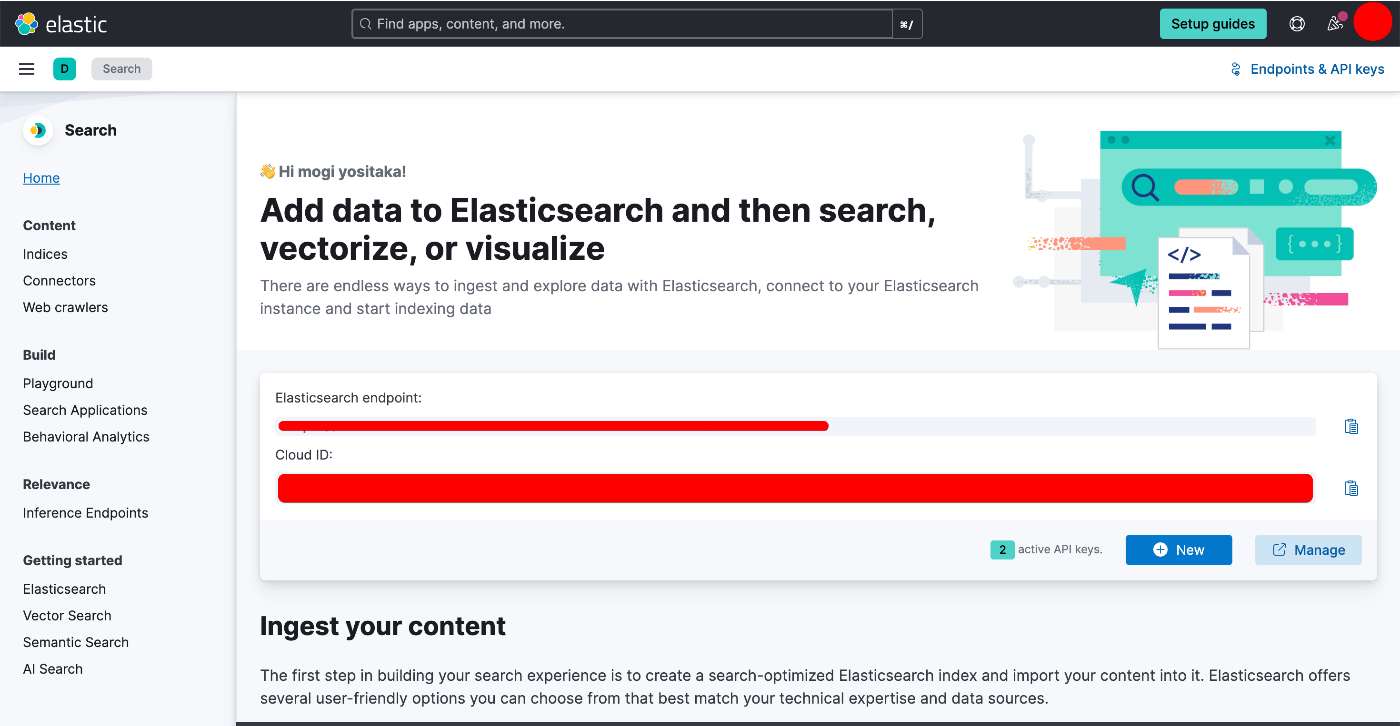Focus the Find apps, content search field
1400x726 pixels.
[x=622, y=24]
